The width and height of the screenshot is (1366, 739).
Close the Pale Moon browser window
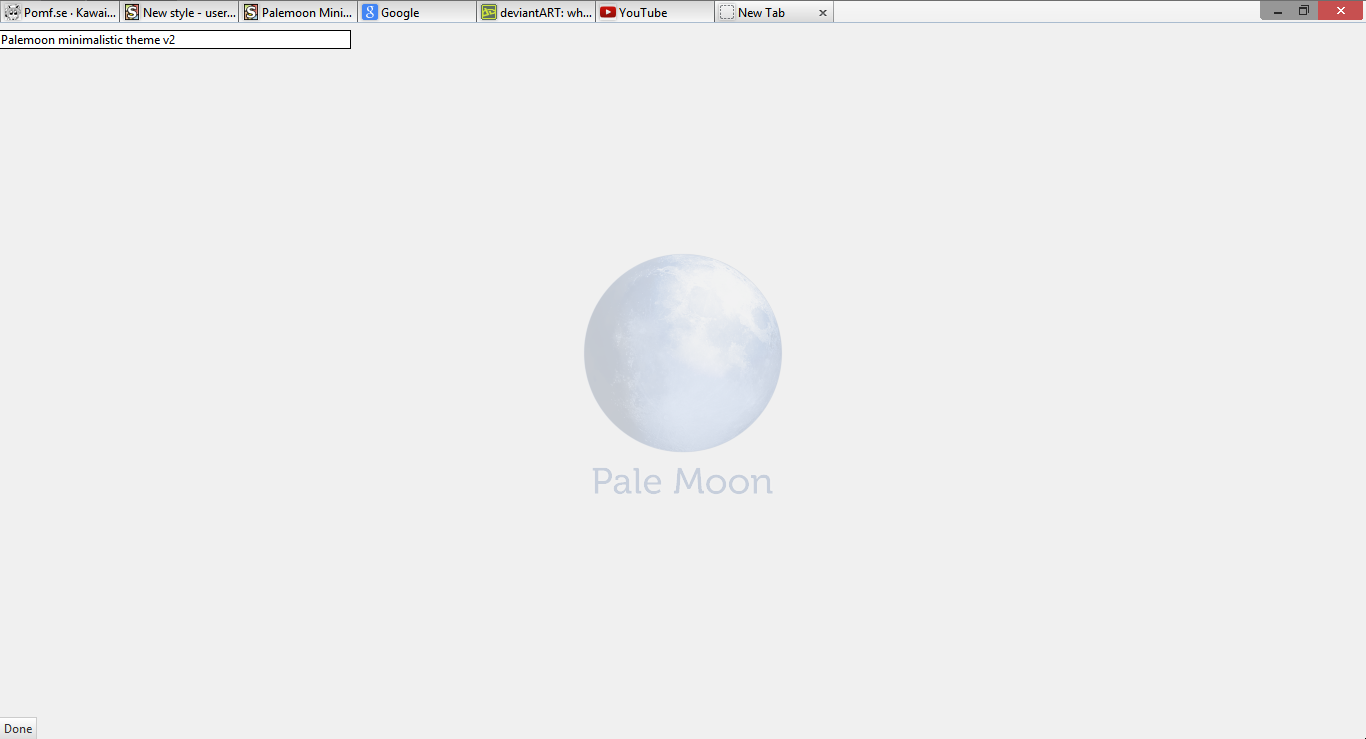1341,10
